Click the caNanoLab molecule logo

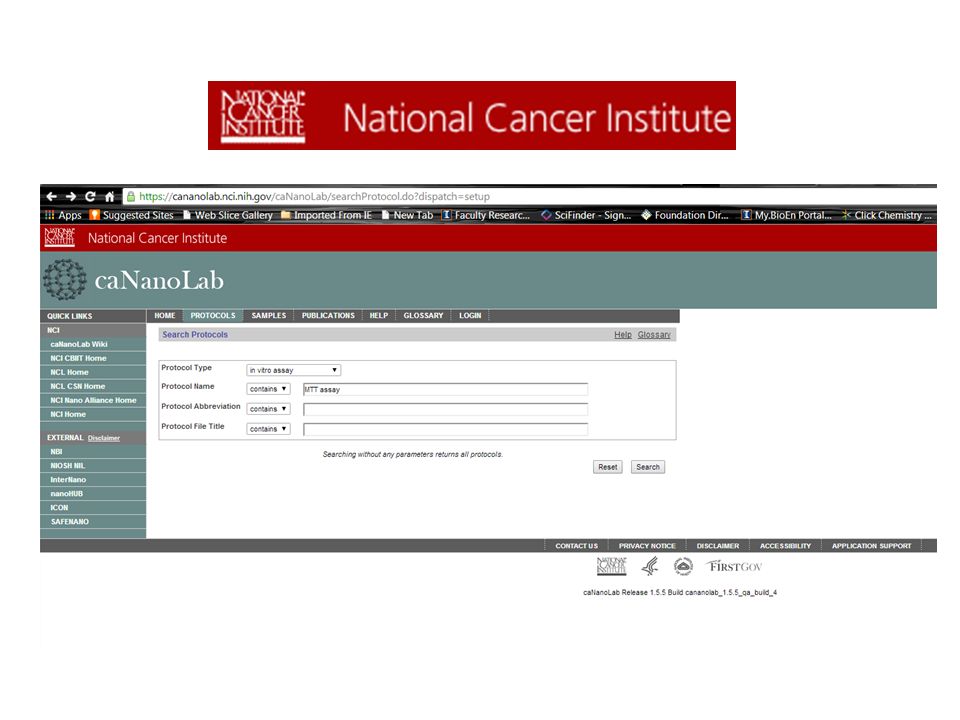click(64, 280)
